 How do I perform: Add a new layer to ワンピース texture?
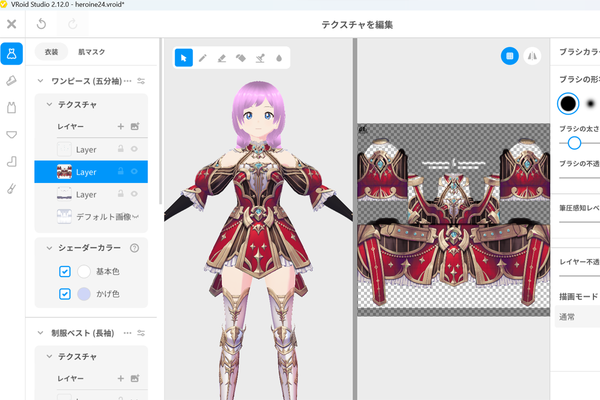click(121, 126)
